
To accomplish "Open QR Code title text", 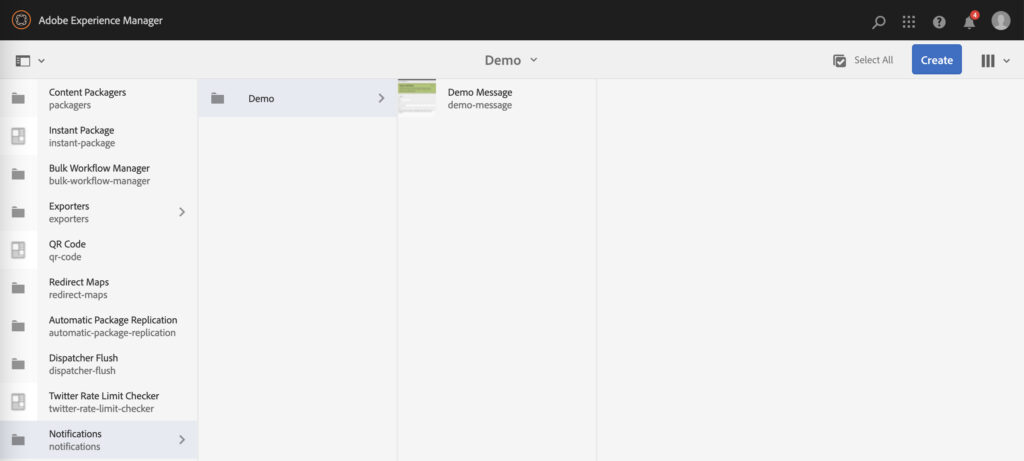I will (67, 244).
